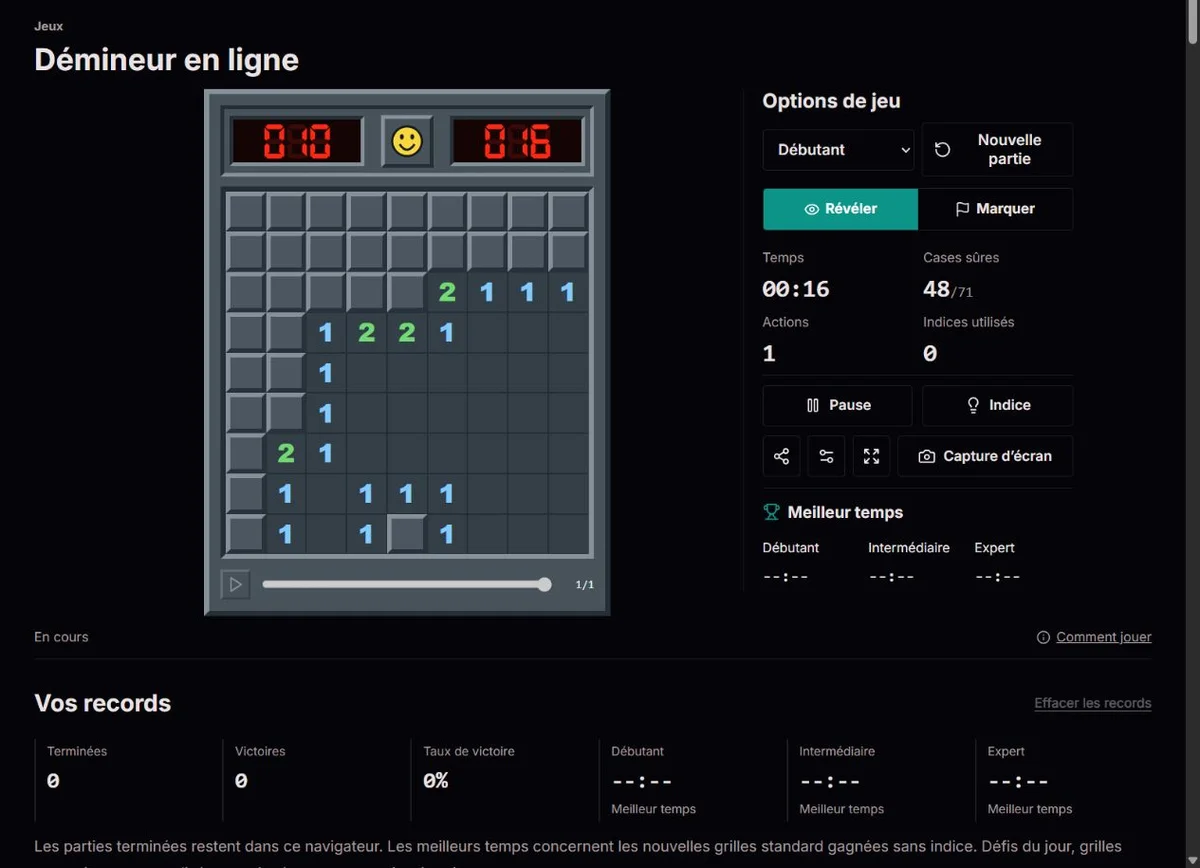Switch to Marquer flag mode
Image resolution: width=1200 pixels, height=868 pixels.
995,209
